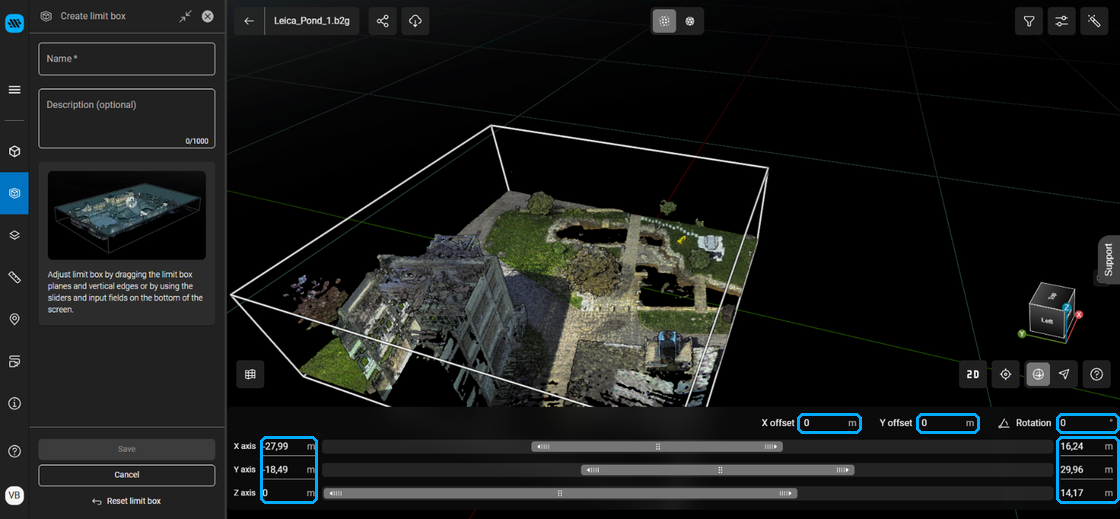Open the help question mark in sidebar
This screenshot has height=519, width=1120.
pyautogui.click(x=14, y=451)
